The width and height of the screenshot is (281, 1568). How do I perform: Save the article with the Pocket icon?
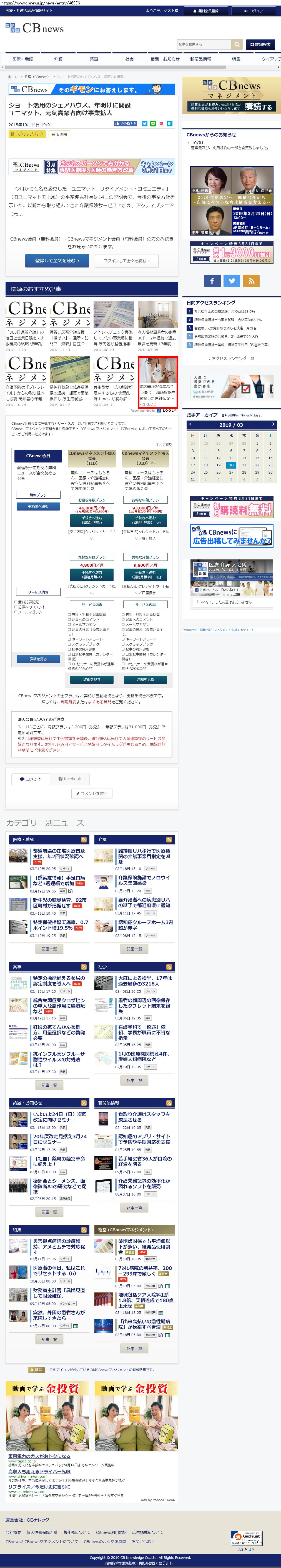161,124
